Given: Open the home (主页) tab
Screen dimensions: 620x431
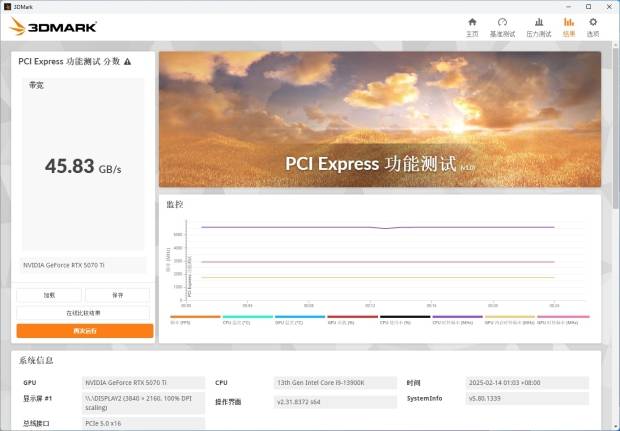Looking at the screenshot, I should [x=472, y=27].
